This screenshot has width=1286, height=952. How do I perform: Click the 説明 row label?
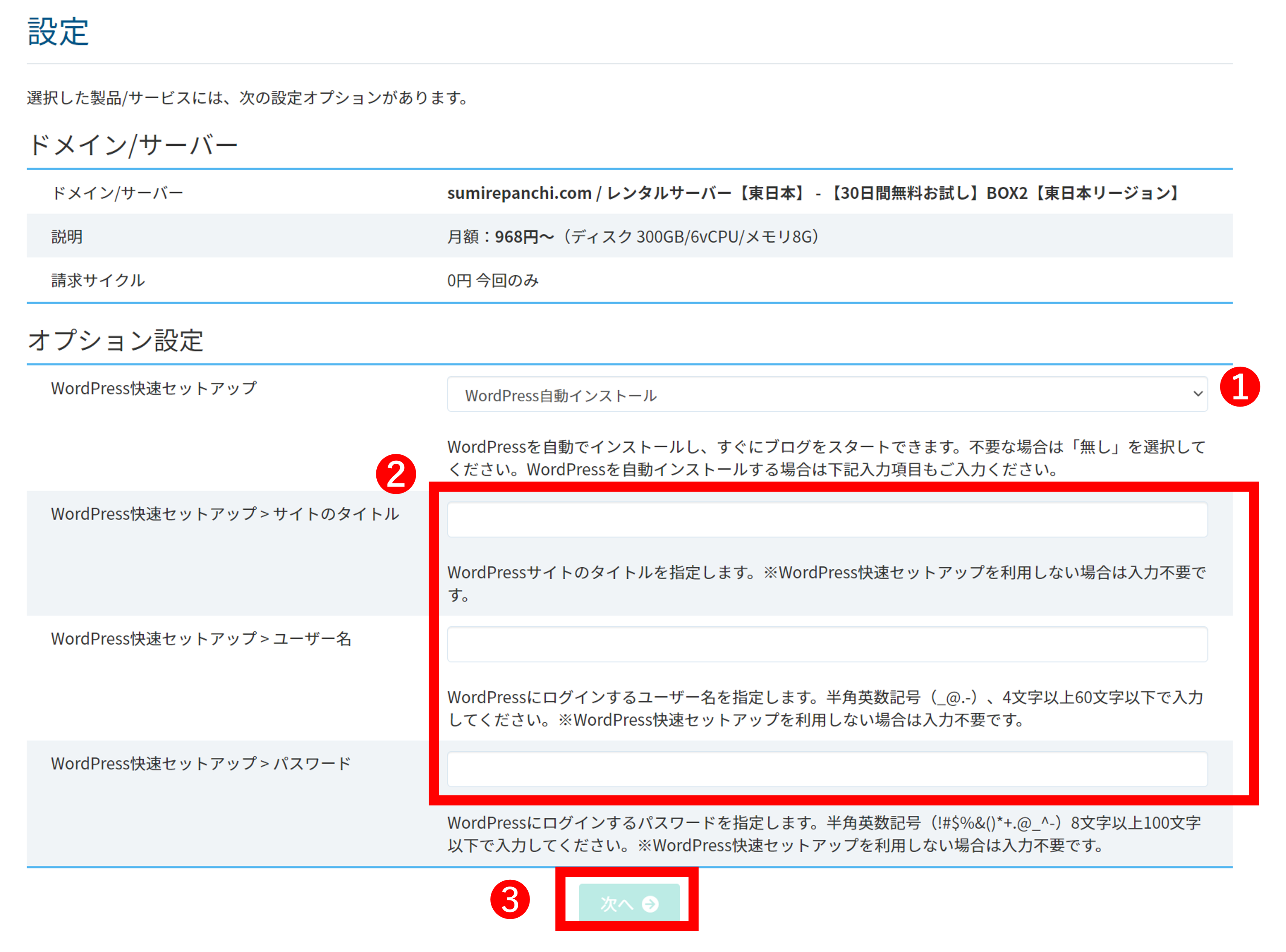coord(67,237)
